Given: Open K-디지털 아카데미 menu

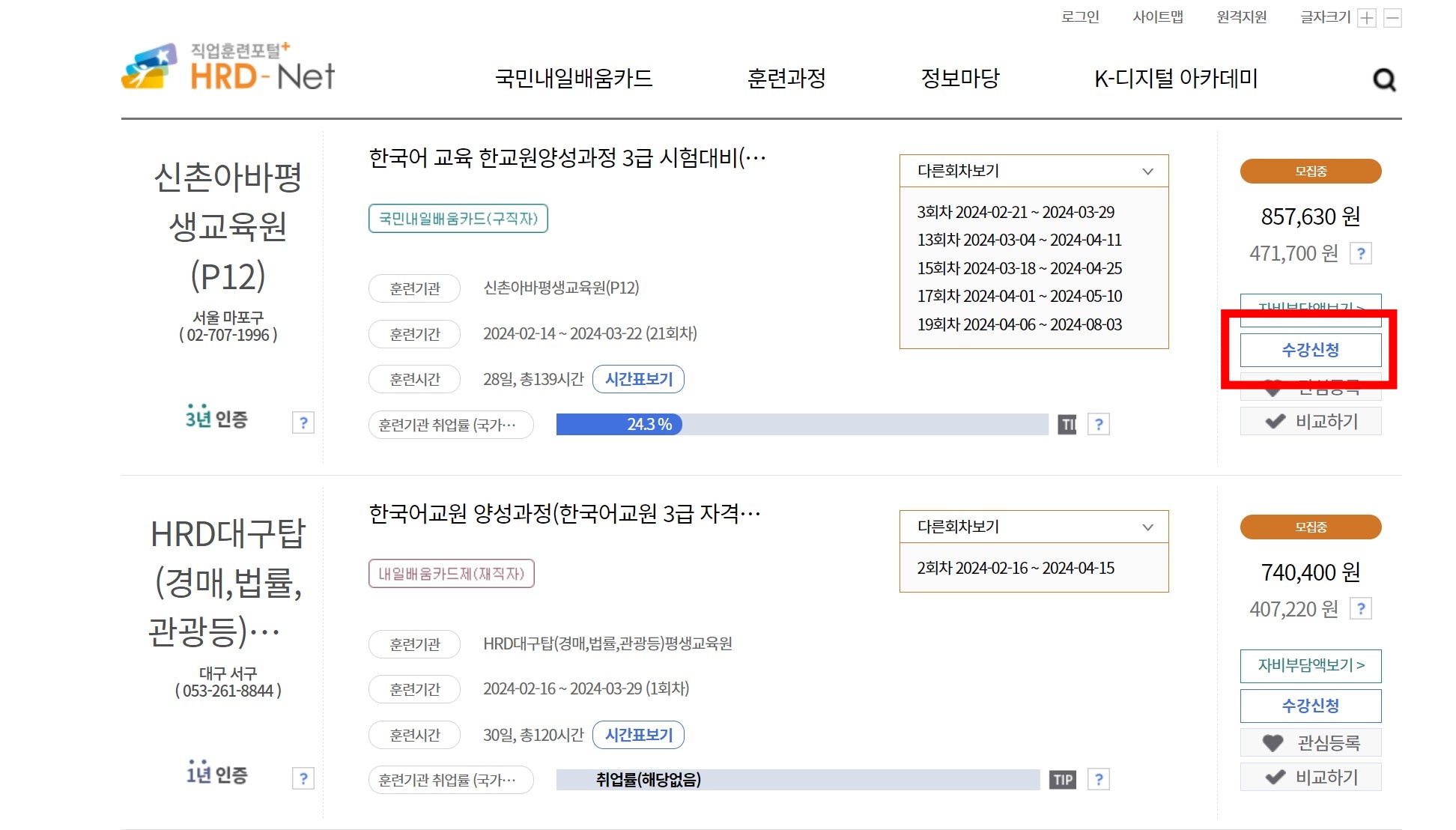Looking at the screenshot, I should click(x=1176, y=78).
